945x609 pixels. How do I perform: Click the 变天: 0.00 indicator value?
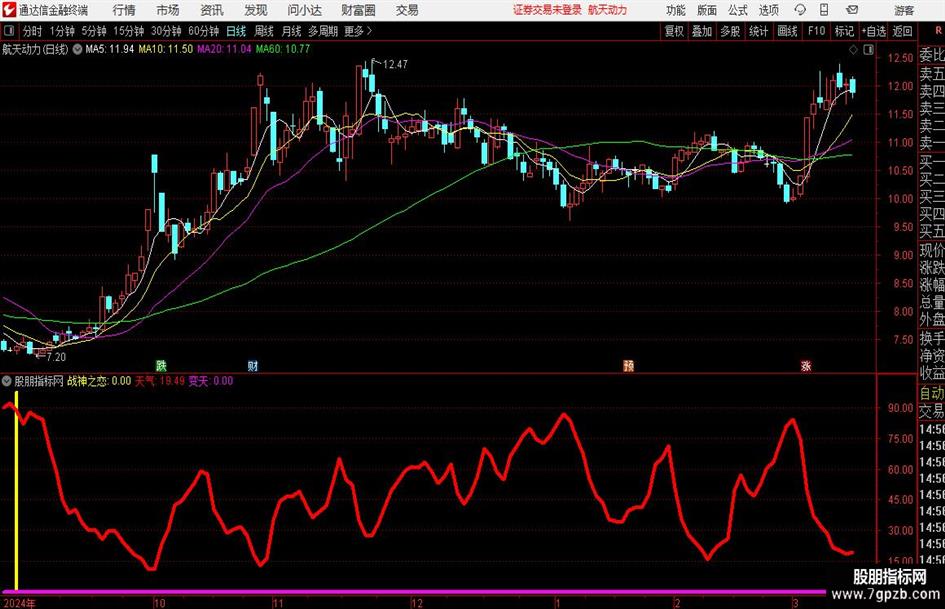click(x=211, y=381)
